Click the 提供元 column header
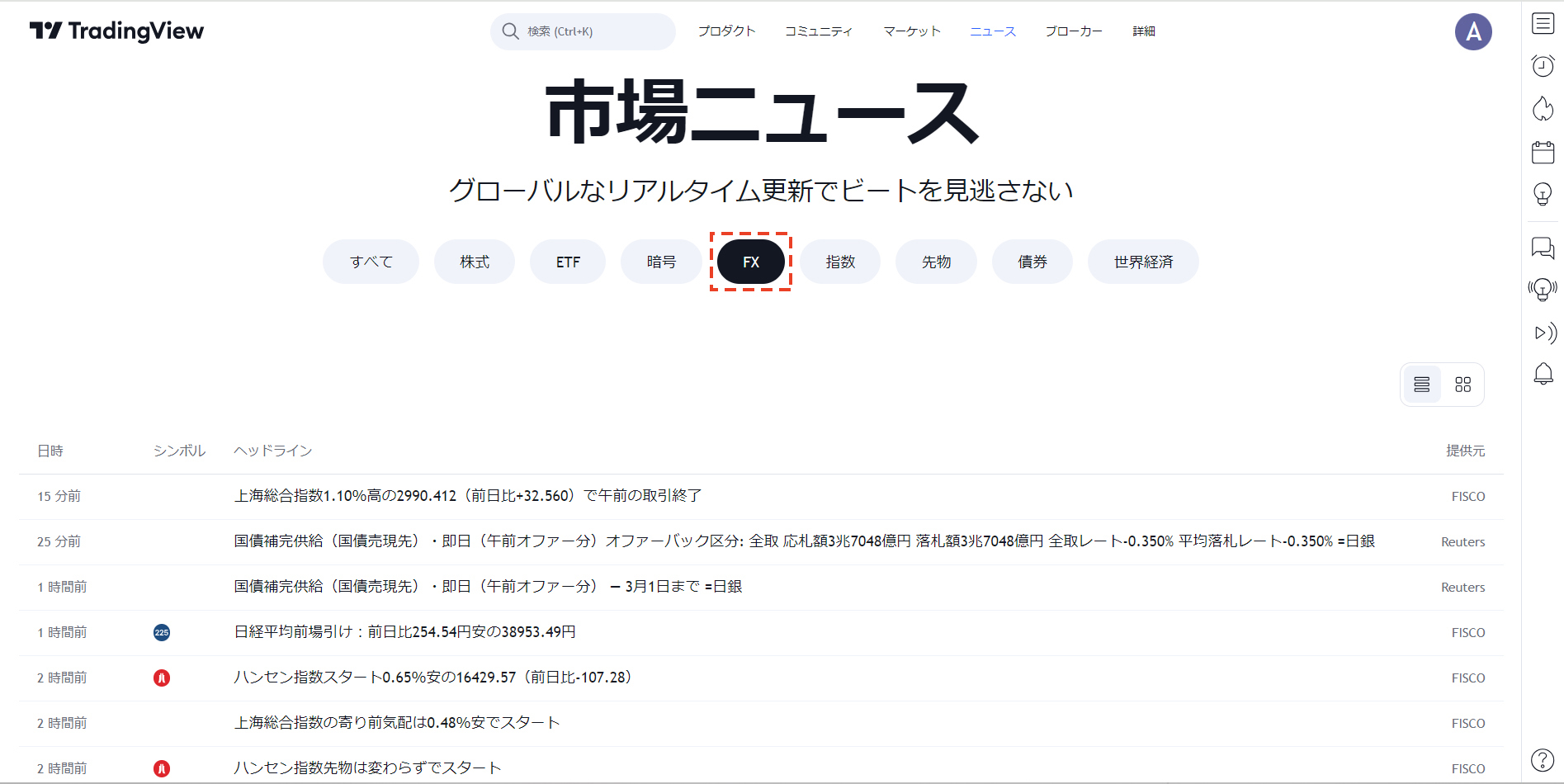Viewport: 1564px width, 784px height. [x=1466, y=451]
